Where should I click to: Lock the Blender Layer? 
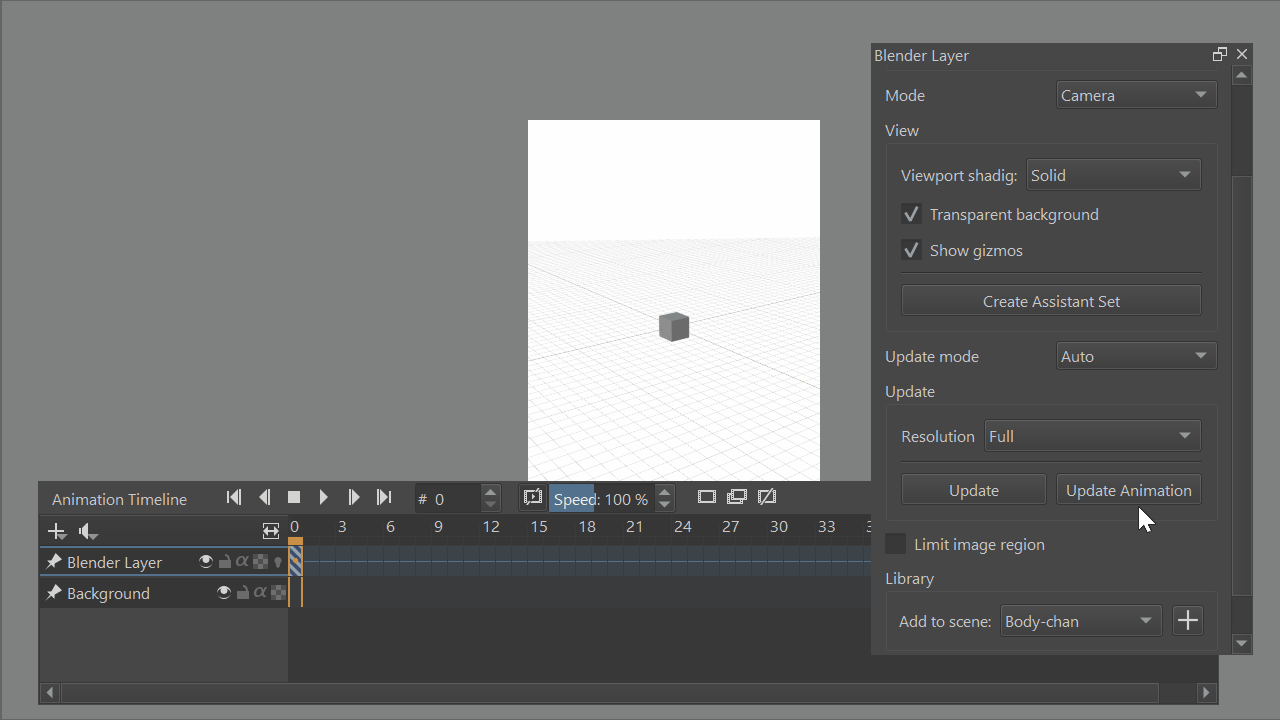click(225, 562)
